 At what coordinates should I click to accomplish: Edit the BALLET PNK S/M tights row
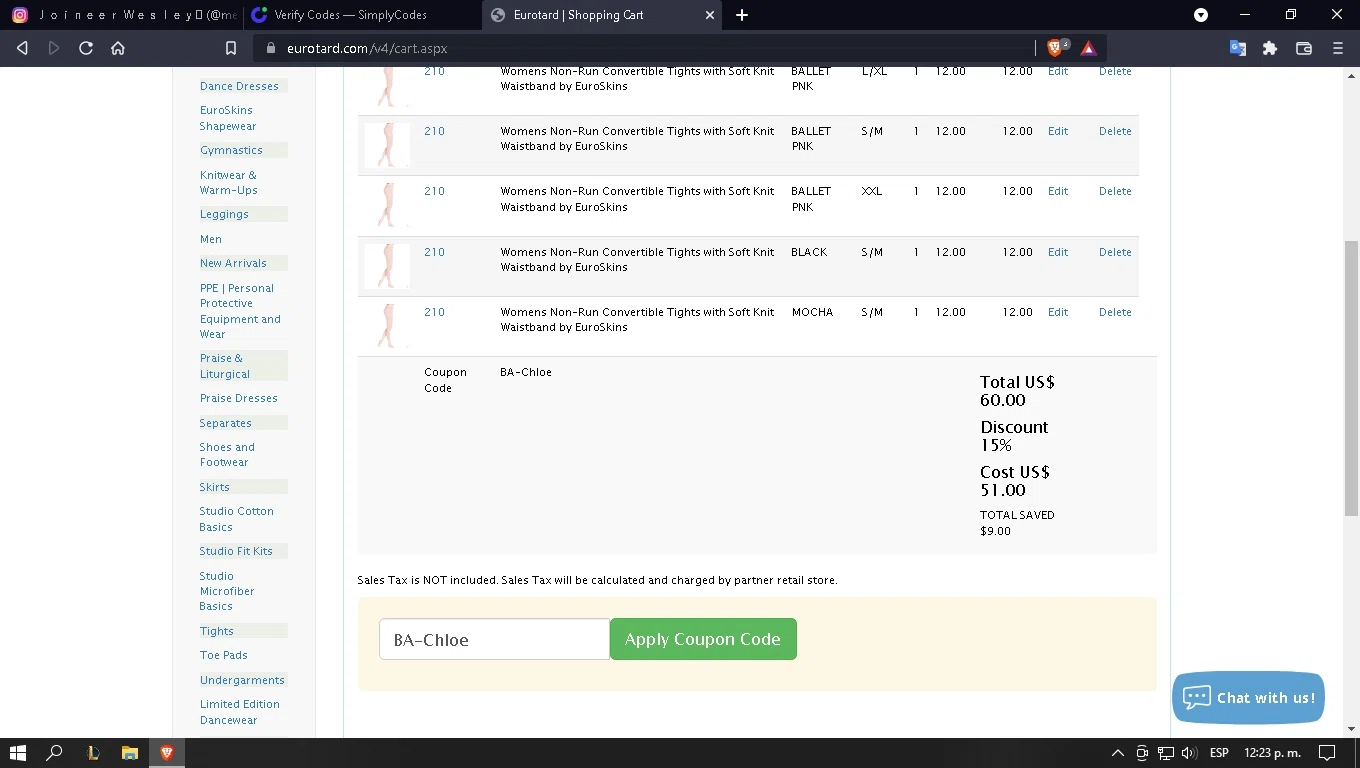(x=1058, y=131)
